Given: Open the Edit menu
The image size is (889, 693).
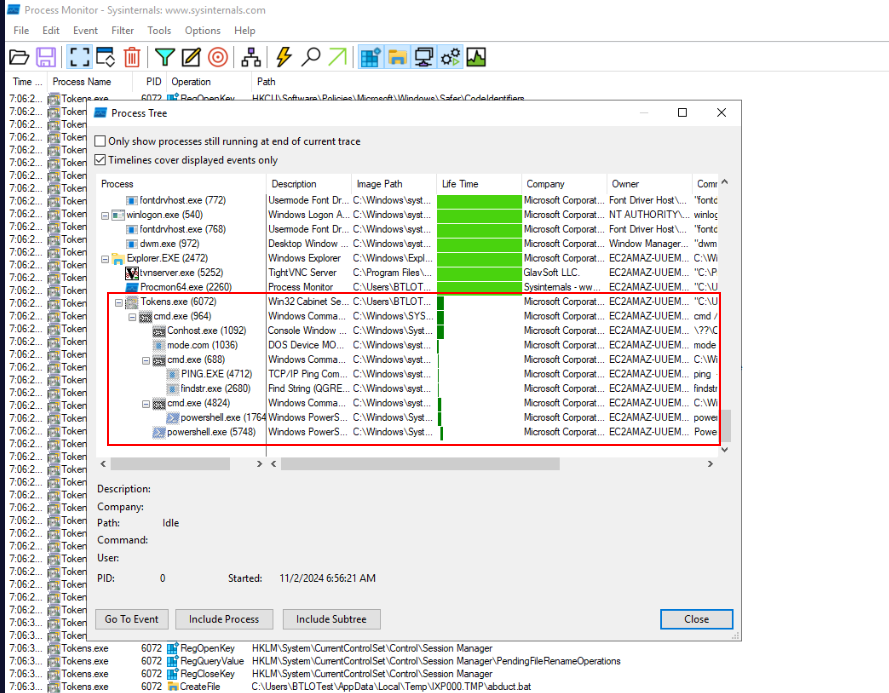Looking at the screenshot, I should [50, 31].
